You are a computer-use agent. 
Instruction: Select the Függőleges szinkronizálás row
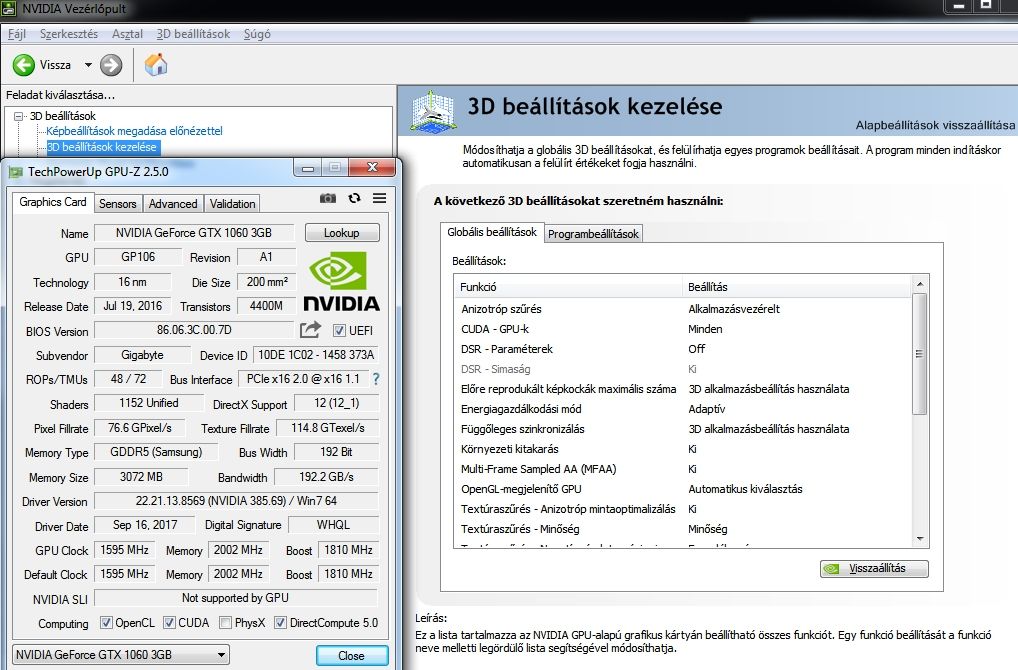pyautogui.click(x=684, y=429)
